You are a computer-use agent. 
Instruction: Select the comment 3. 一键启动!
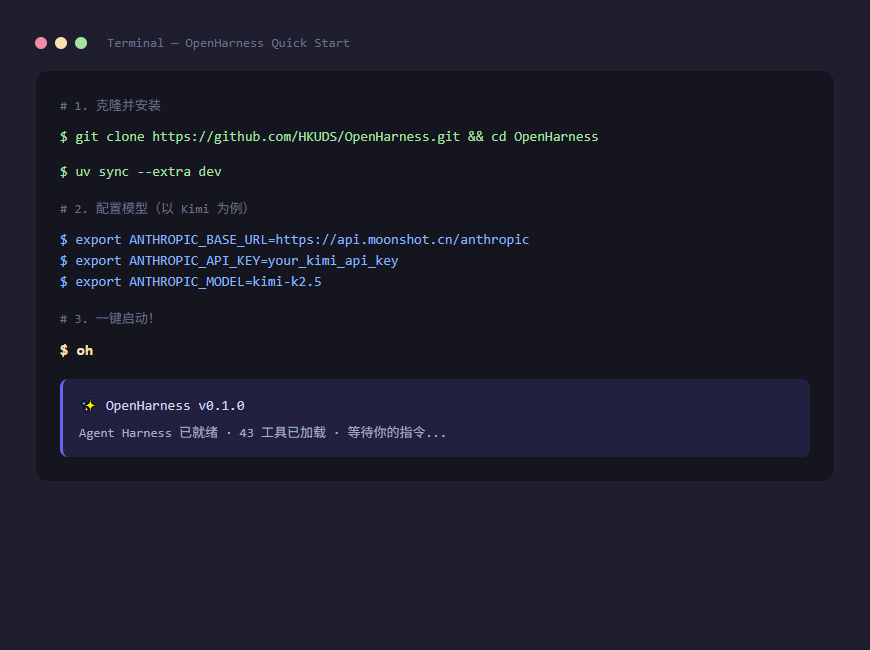(x=107, y=318)
